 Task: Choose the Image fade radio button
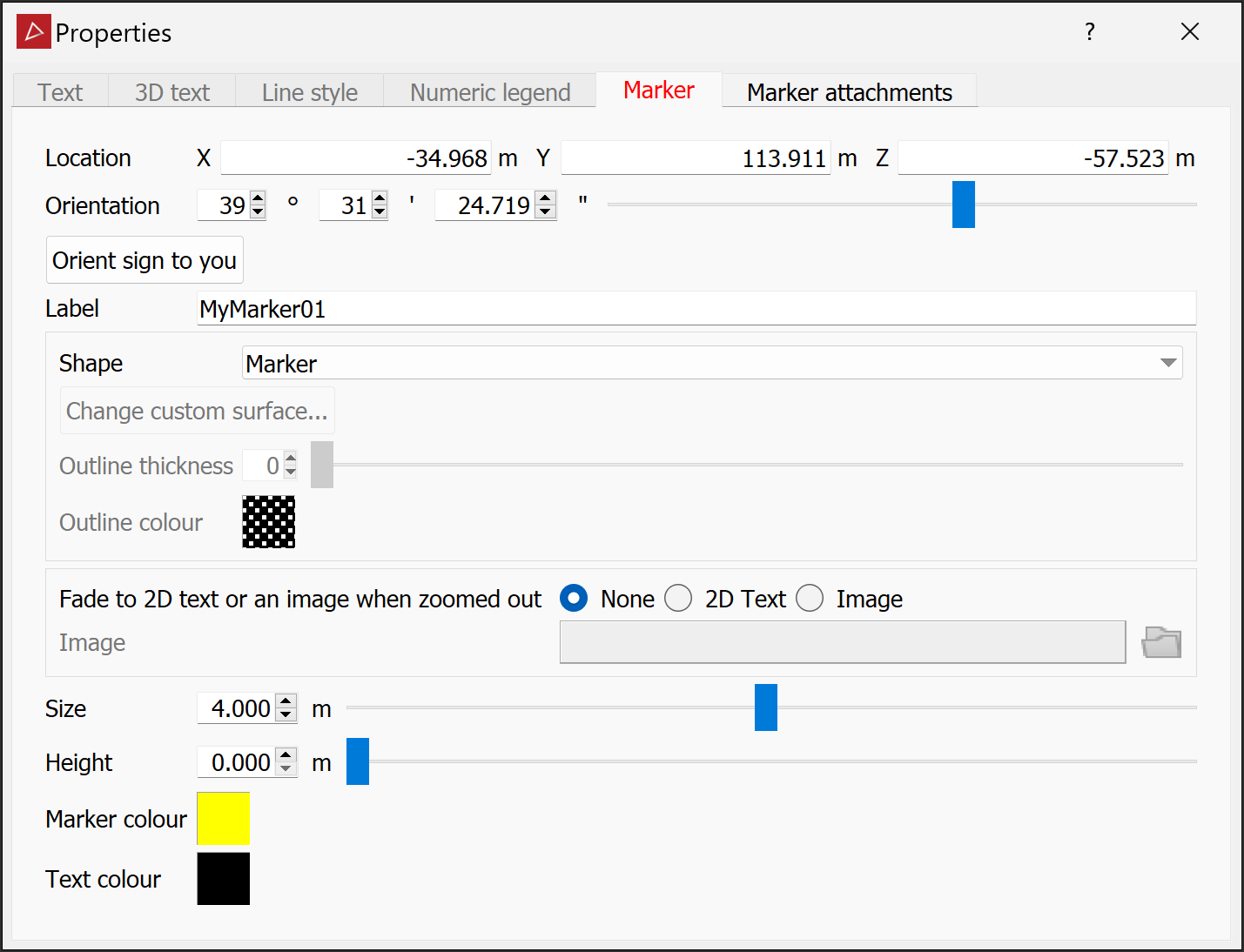coord(810,598)
